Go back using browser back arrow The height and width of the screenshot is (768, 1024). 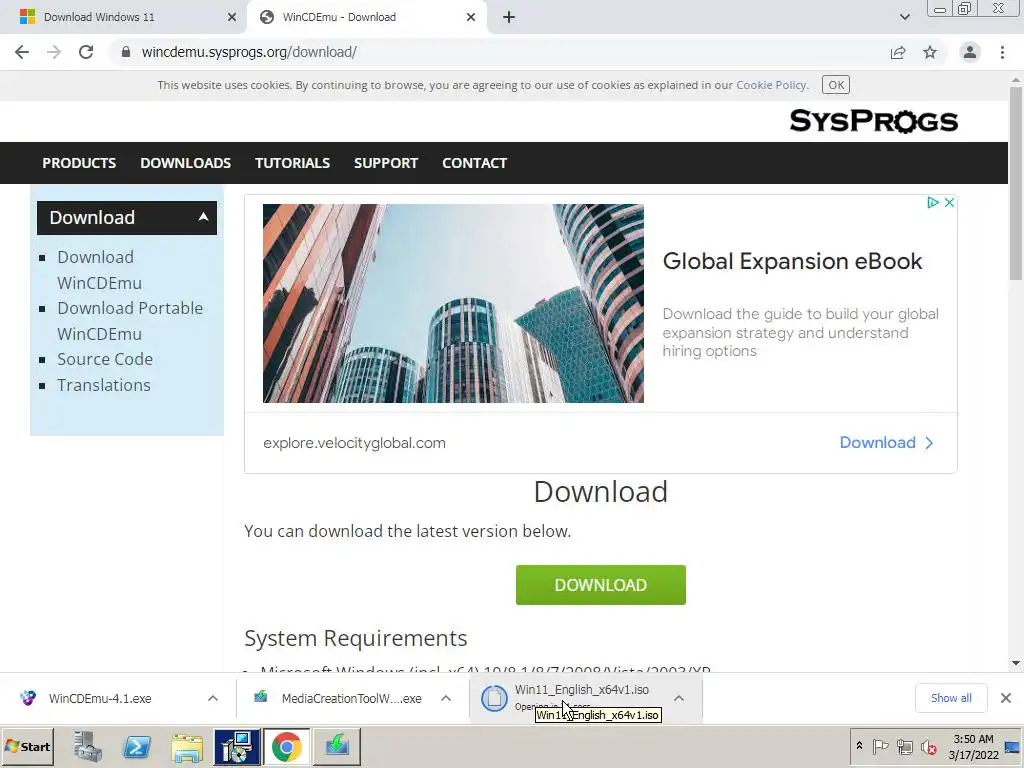[x=22, y=52]
